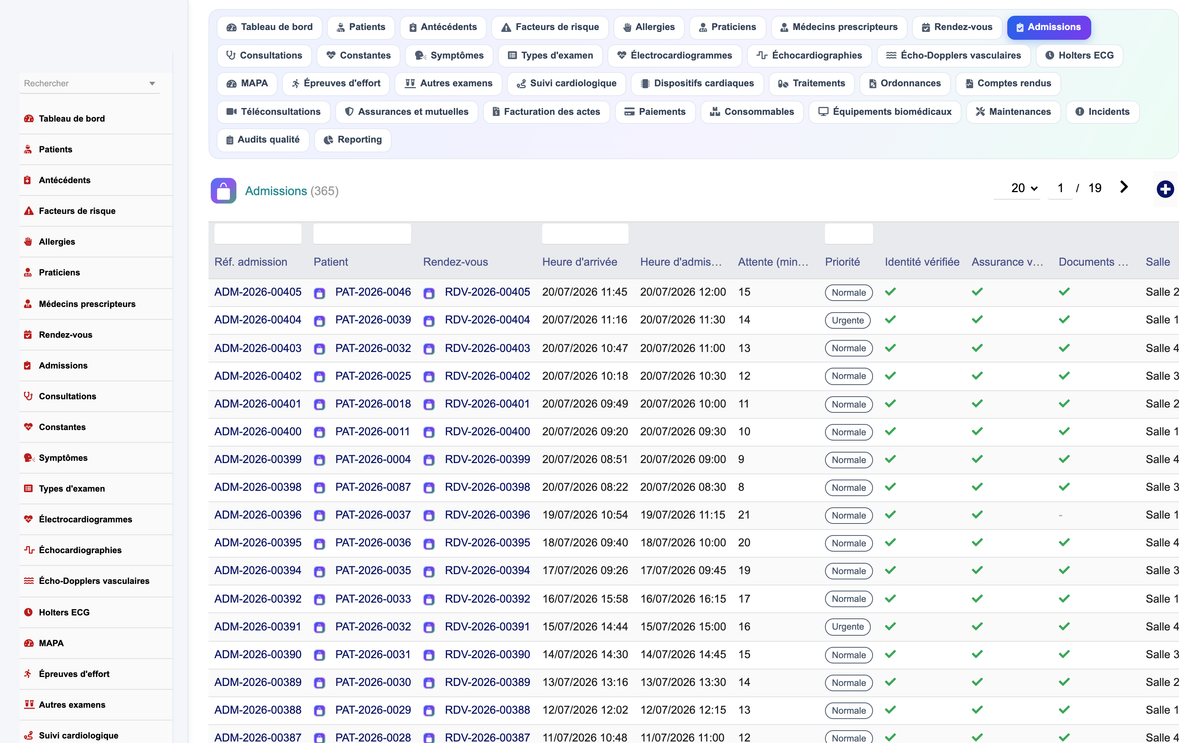Click the Priorité filter field

(849, 234)
